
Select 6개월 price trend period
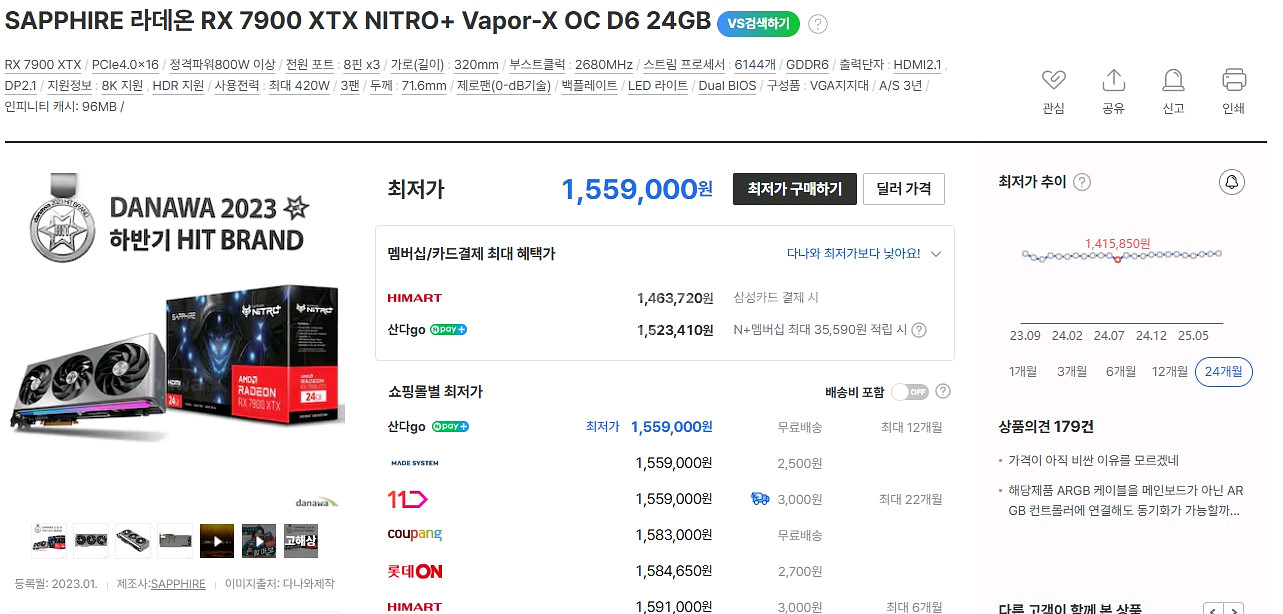pyautogui.click(x=1121, y=372)
